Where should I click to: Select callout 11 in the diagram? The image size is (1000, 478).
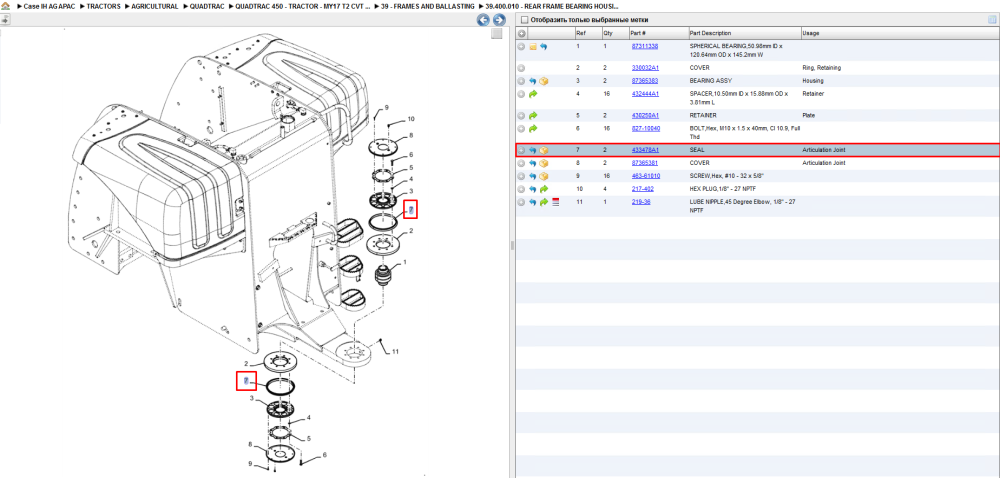(395, 352)
